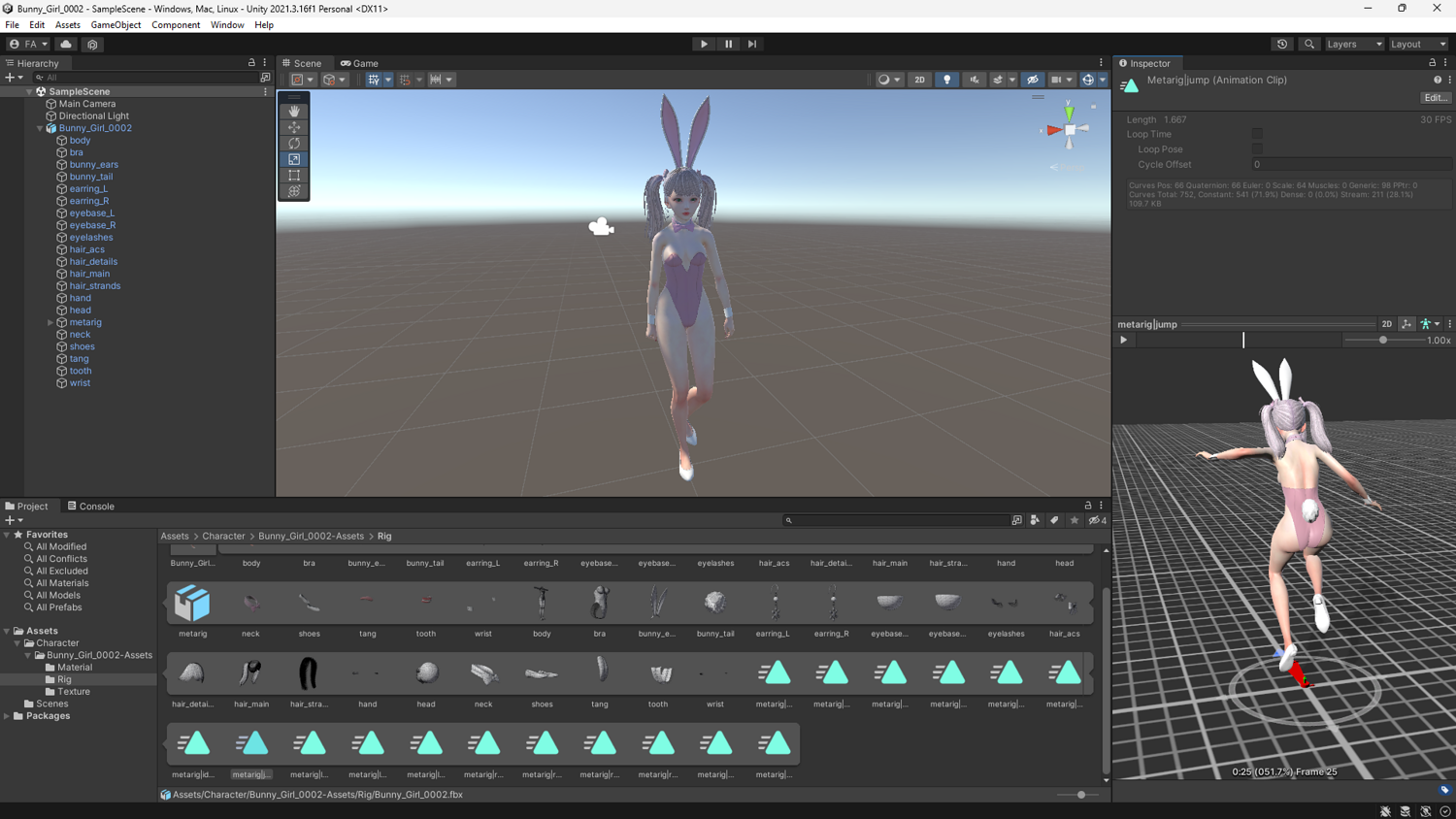Screen dimensions: 1456x819
Task: Click the Main Camera gizmo in scene
Action: pyautogui.click(x=601, y=227)
